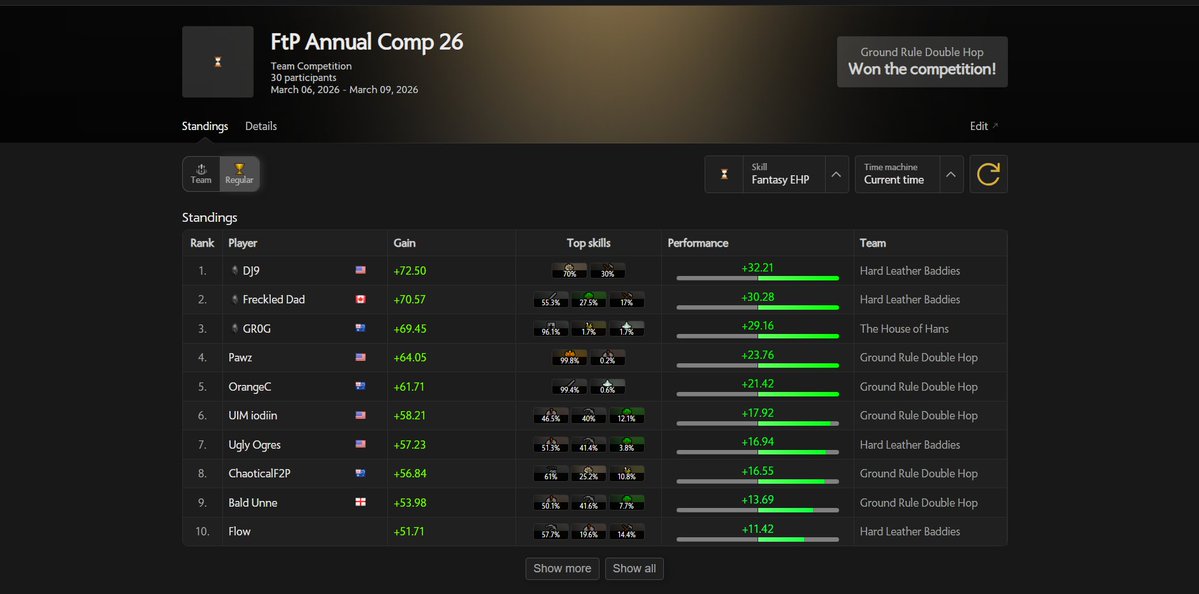Click the US flag in DJ9's row
This screenshot has width=1199, height=594.
(360, 271)
